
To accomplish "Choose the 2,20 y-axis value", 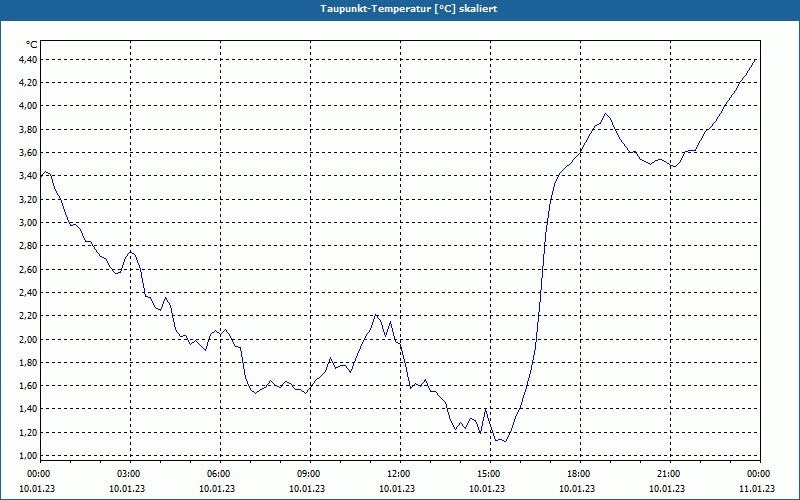I will 28,316.
